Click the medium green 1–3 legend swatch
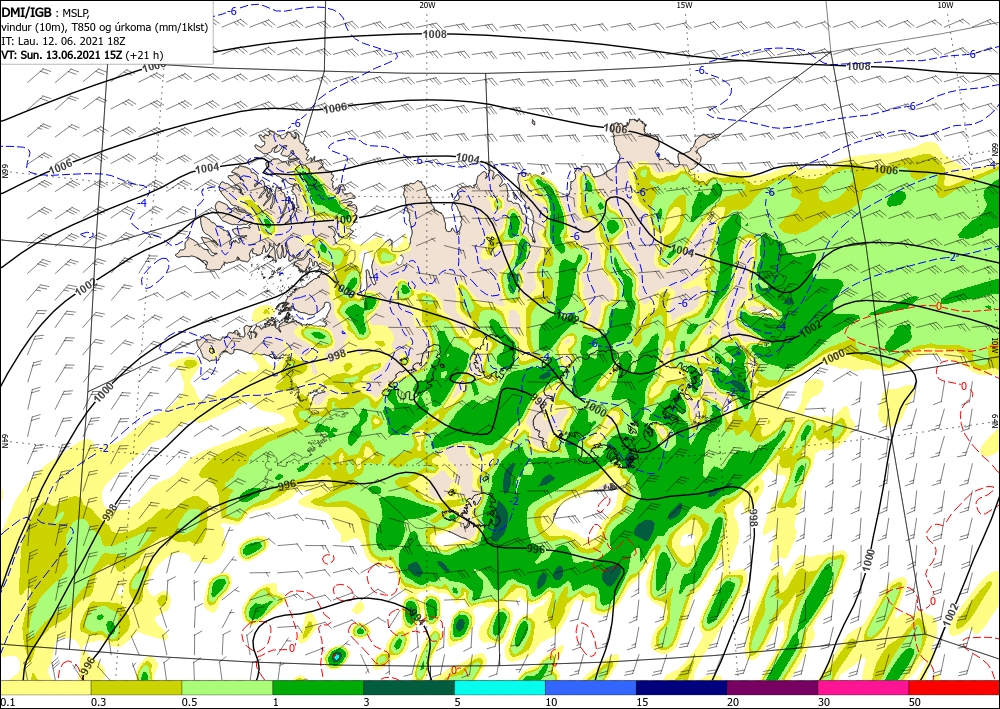The height and width of the screenshot is (709, 1000). (x=318, y=687)
